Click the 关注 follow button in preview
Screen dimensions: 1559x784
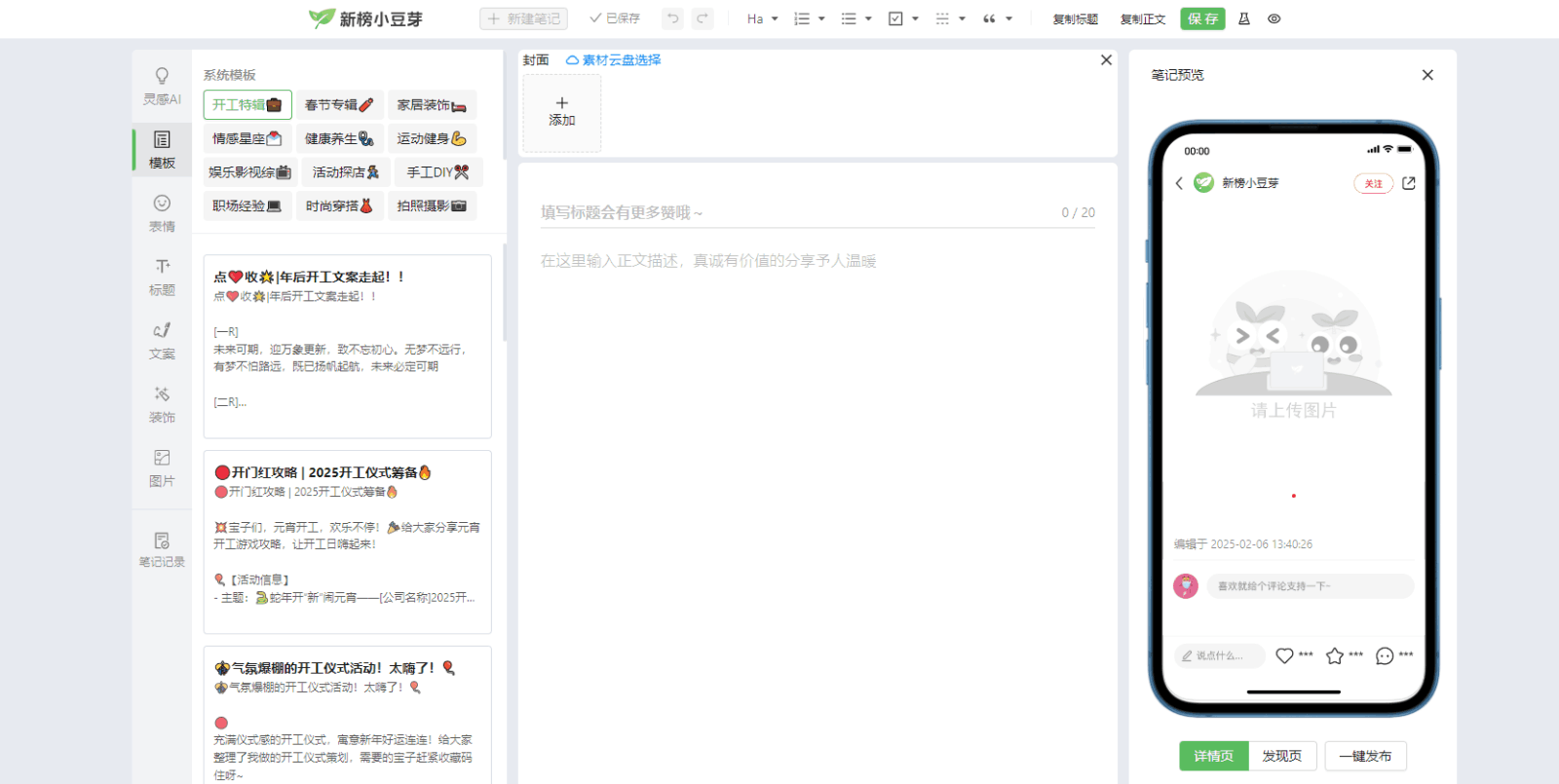[1374, 183]
